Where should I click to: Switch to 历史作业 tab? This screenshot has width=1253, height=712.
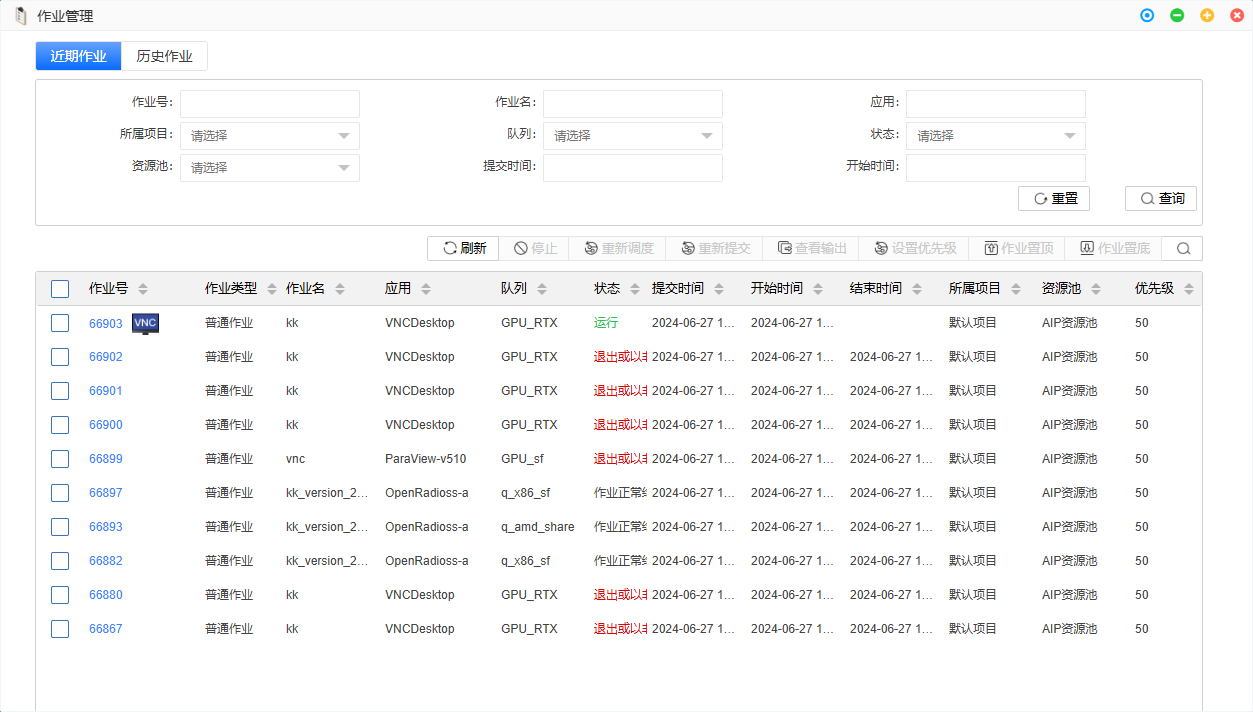coord(165,56)
